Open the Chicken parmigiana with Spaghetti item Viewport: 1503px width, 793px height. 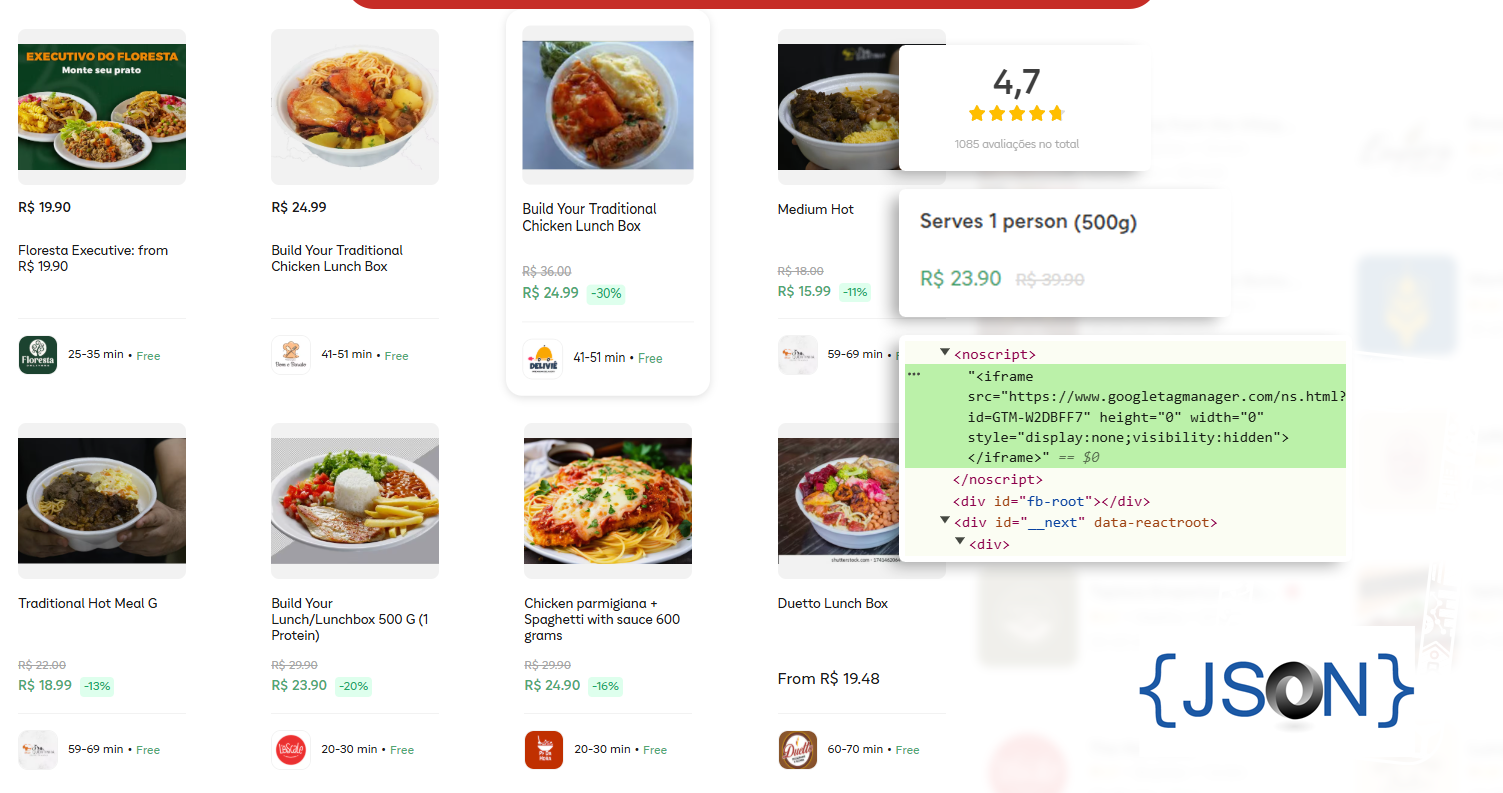[604, 619]
